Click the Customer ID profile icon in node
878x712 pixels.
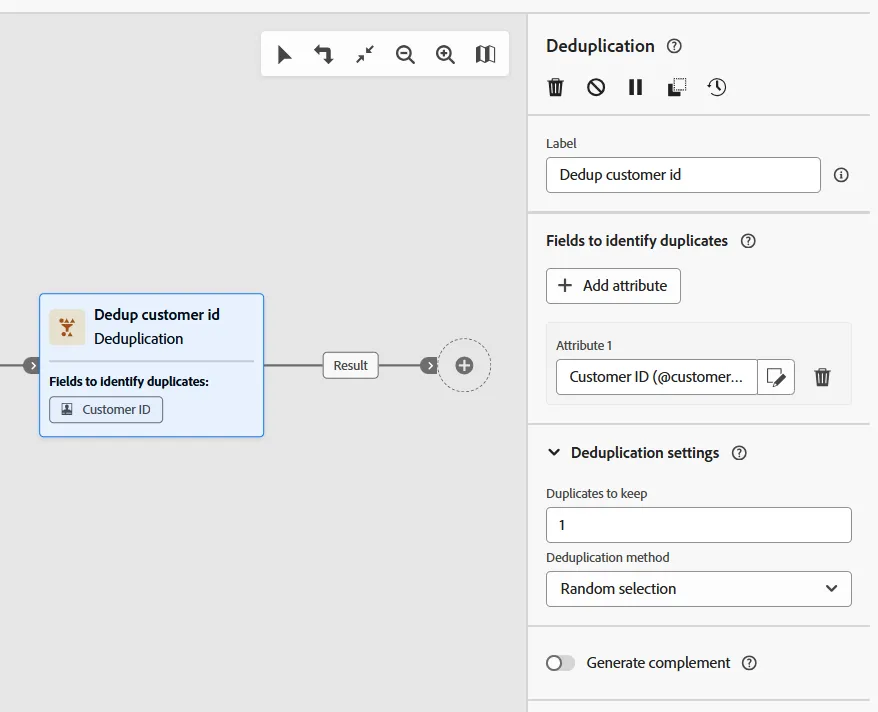67,410
